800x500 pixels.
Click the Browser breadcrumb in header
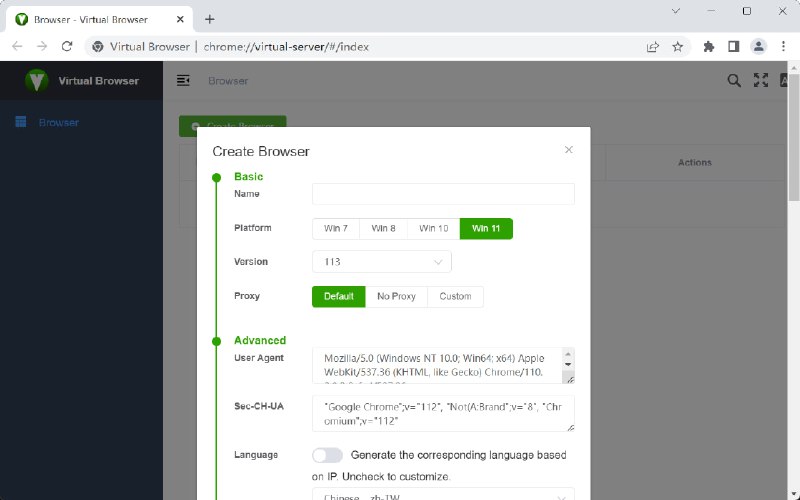click(228, 81)
